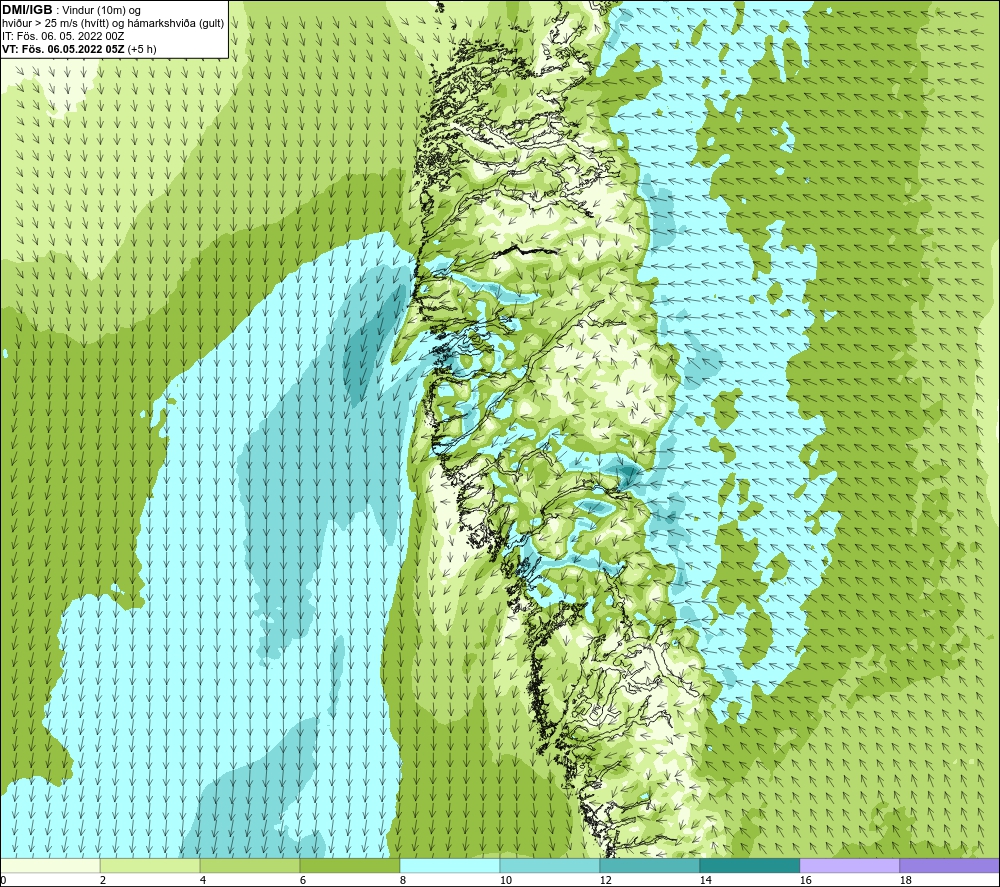Image resolution: width=1000 pixels, height=887 pixels.
Task: Click the legend label '14'
Action: coord(705,880)
